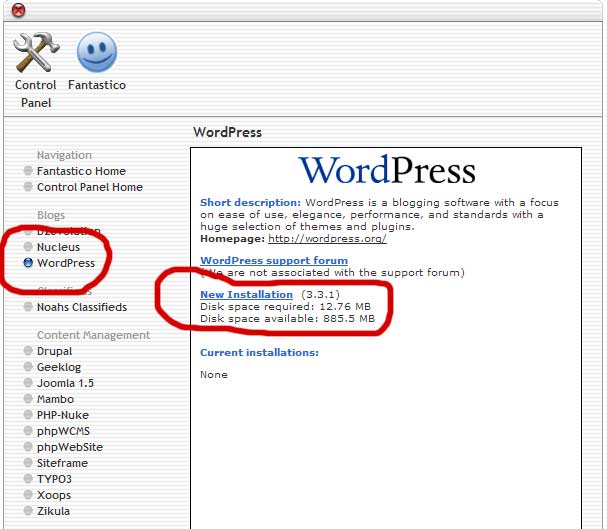Image resolution: width=607 pixels, height=529 pixels.
Task: Select Siteframe in the sidebar
Action: 62,463
